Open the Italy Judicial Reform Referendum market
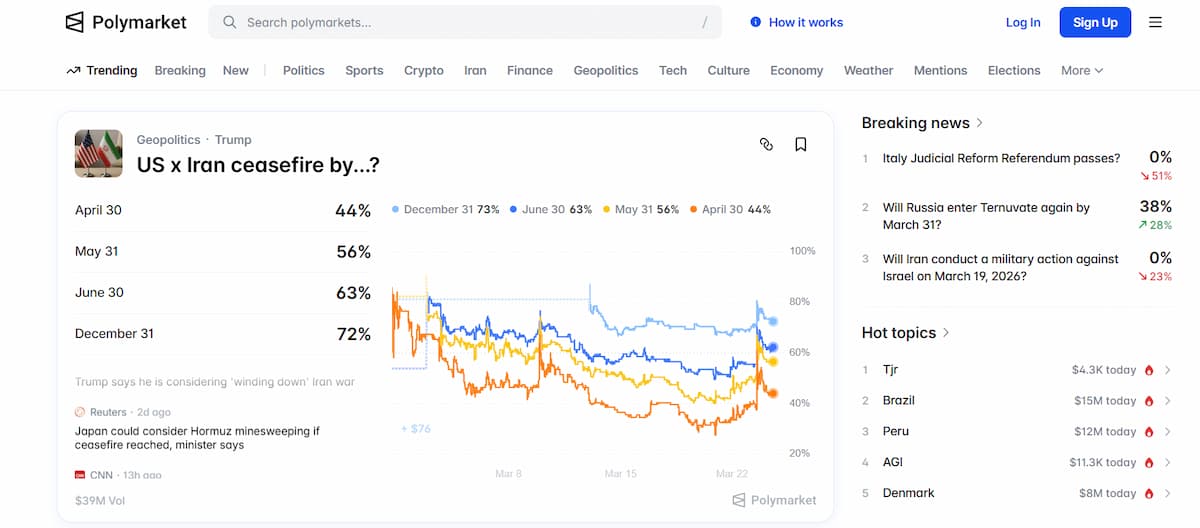 [x=1001, y=158]
